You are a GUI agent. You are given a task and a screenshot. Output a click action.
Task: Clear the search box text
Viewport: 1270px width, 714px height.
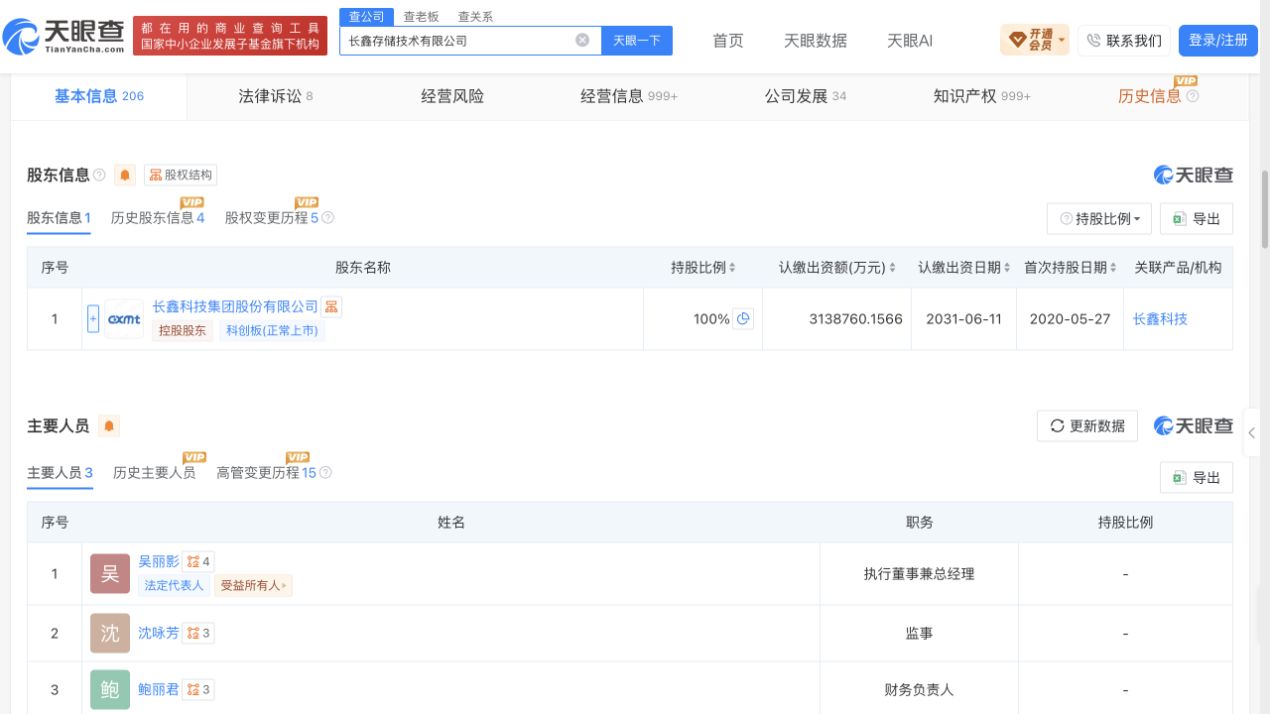pos(582,41)
